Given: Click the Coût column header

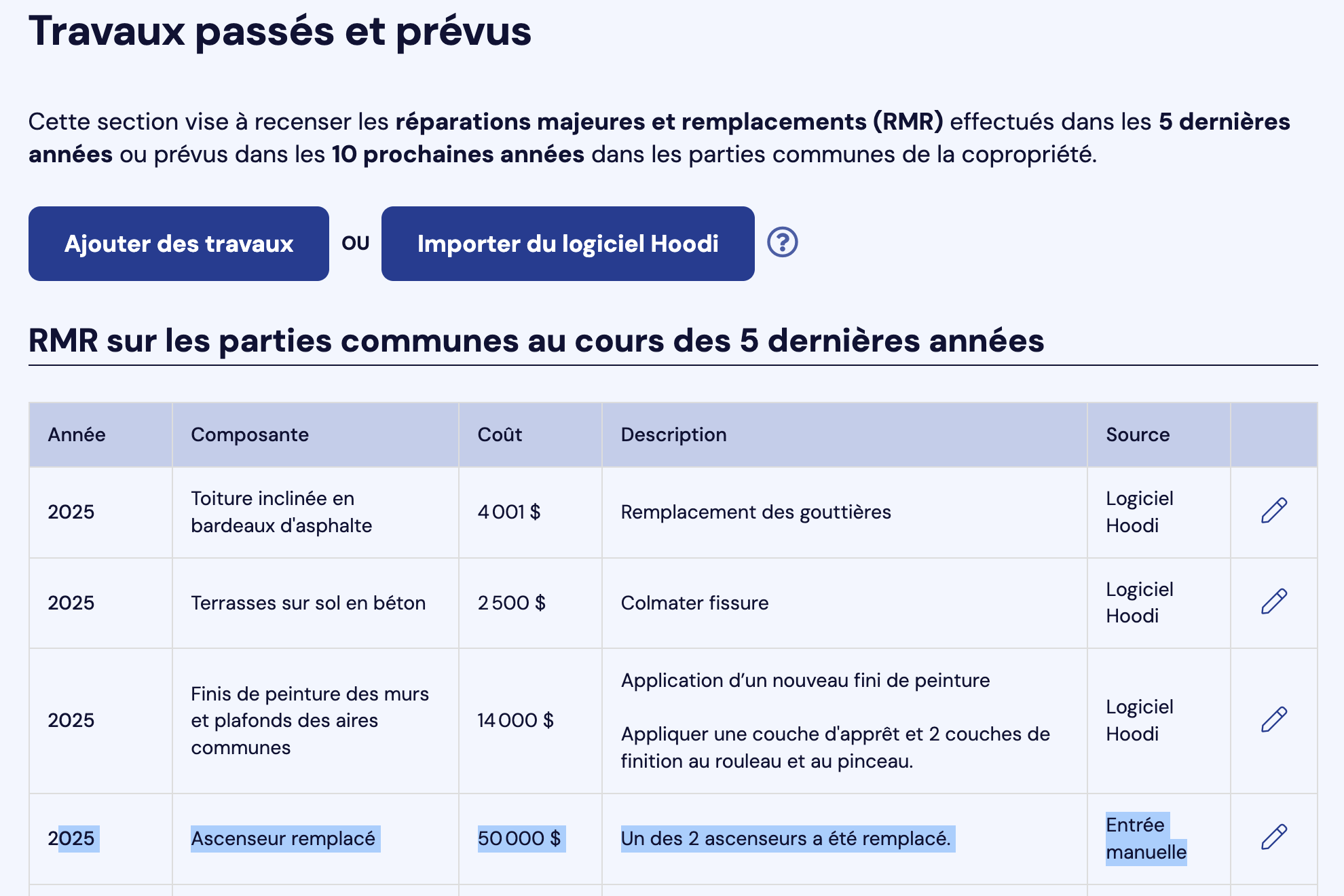Looking at the screenshot, I should coord(500,434).
